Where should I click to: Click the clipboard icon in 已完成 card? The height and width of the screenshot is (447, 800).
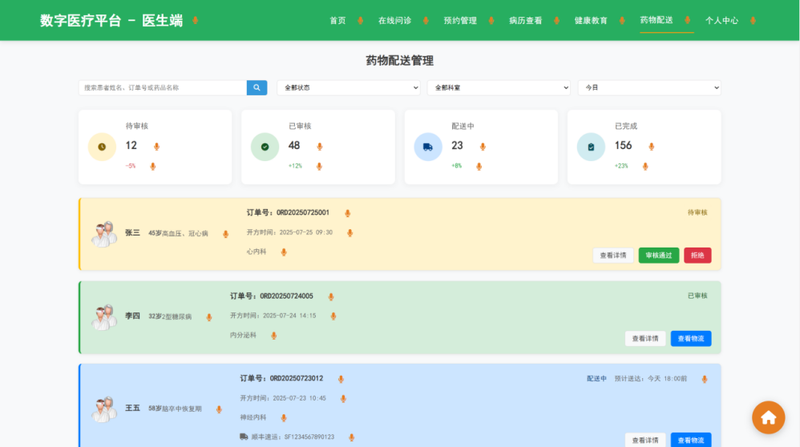591,147
